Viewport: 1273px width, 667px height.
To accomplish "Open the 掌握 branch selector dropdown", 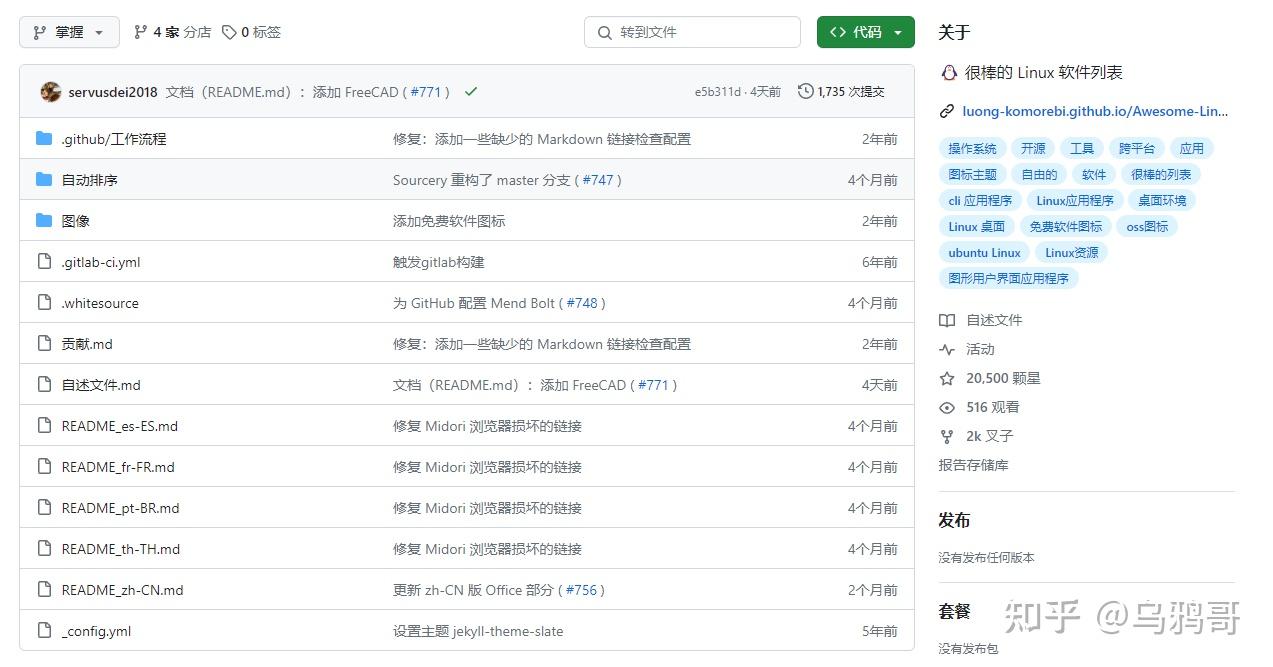I will coord(68,31).
